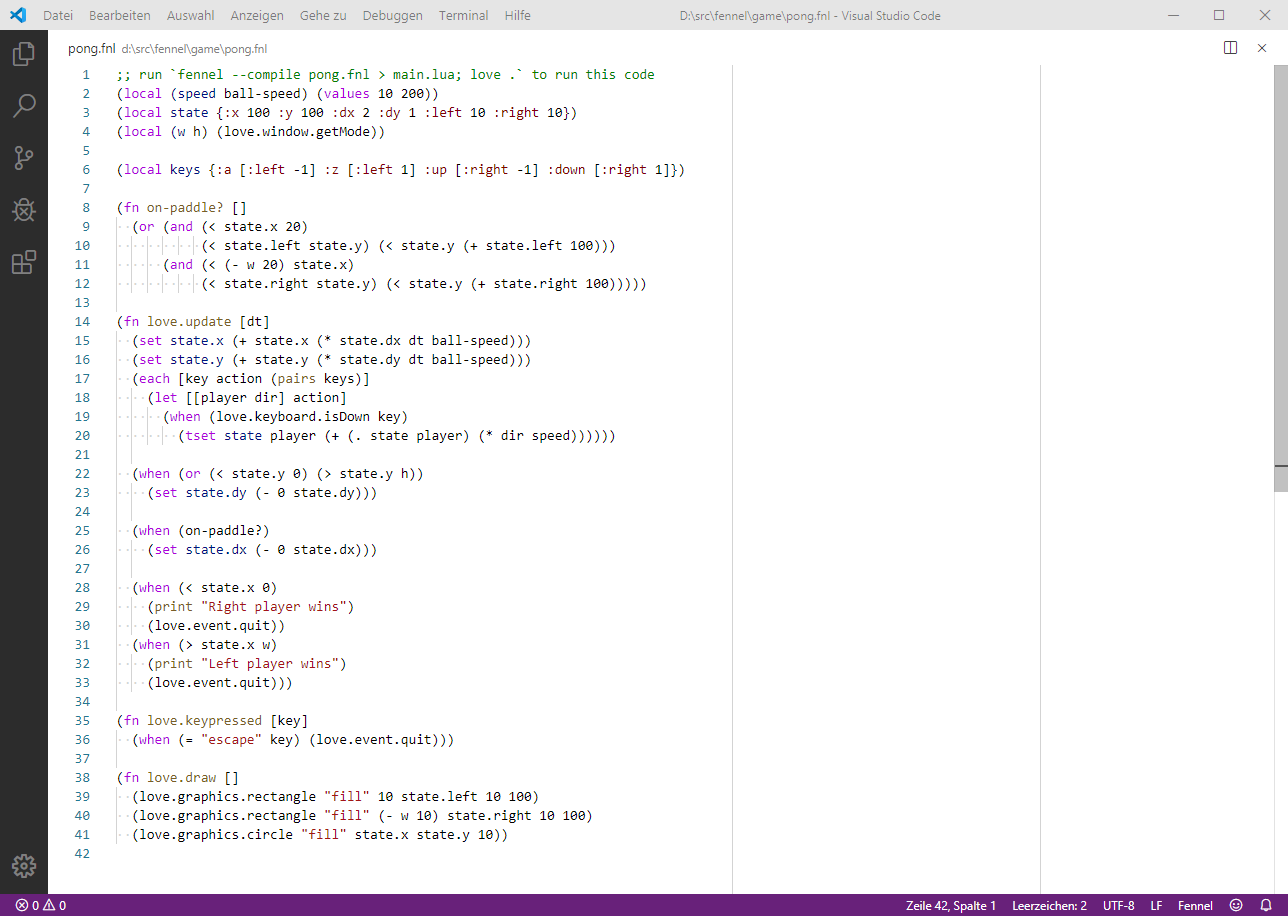Close the Visual Studio Code window
This screenshot has width=1288, height=916.
coord(1265,15)
